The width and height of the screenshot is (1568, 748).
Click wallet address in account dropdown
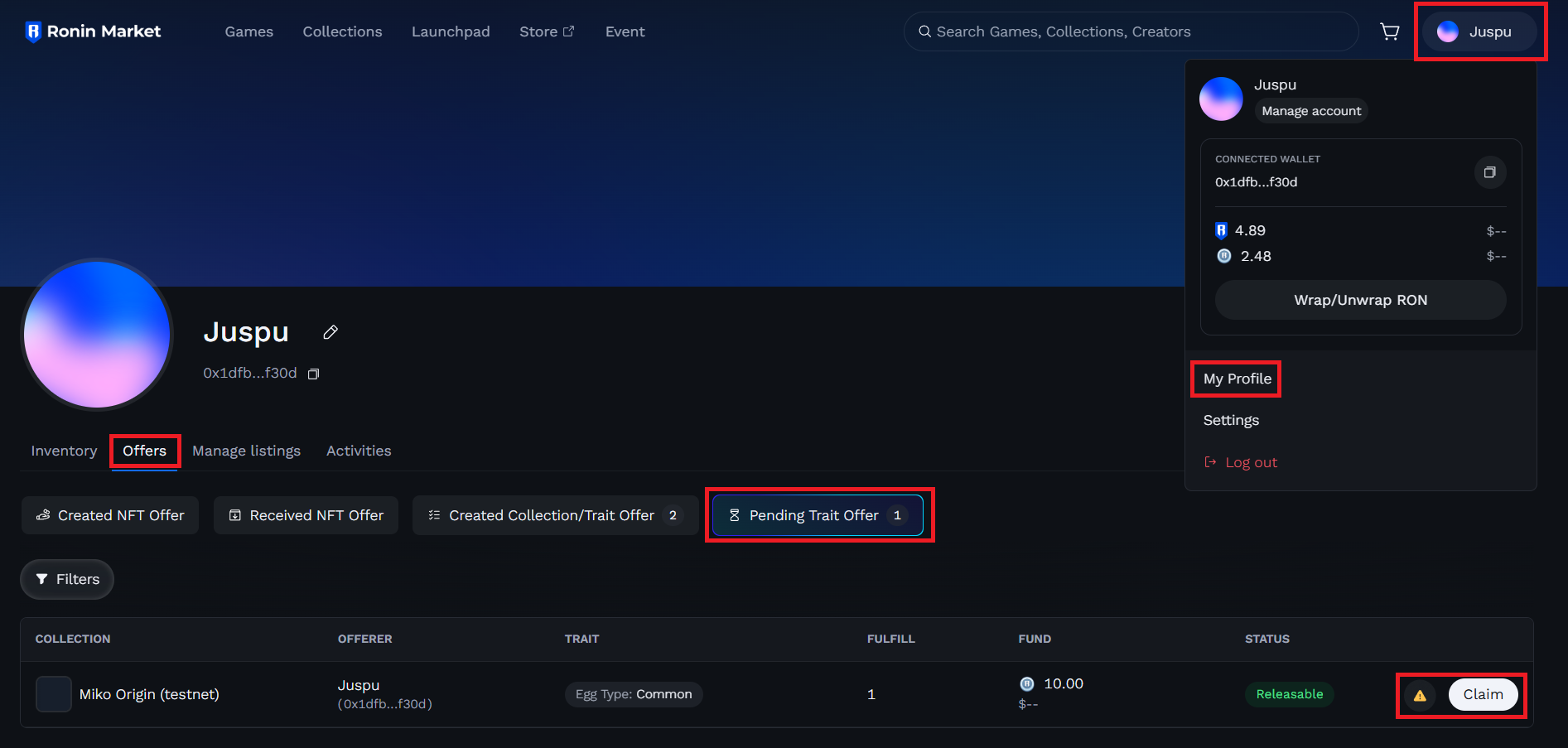[x=1256, y=182]
